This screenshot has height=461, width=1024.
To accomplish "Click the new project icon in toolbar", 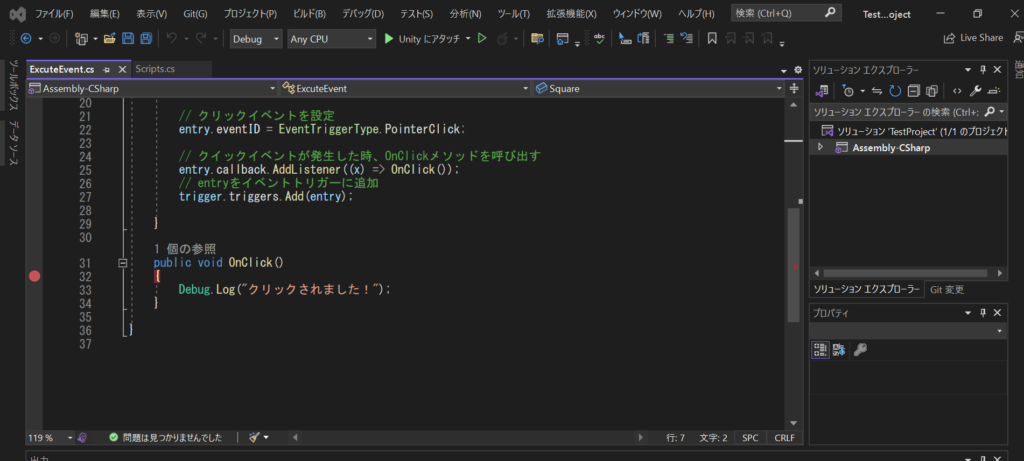I will [82, 39].
